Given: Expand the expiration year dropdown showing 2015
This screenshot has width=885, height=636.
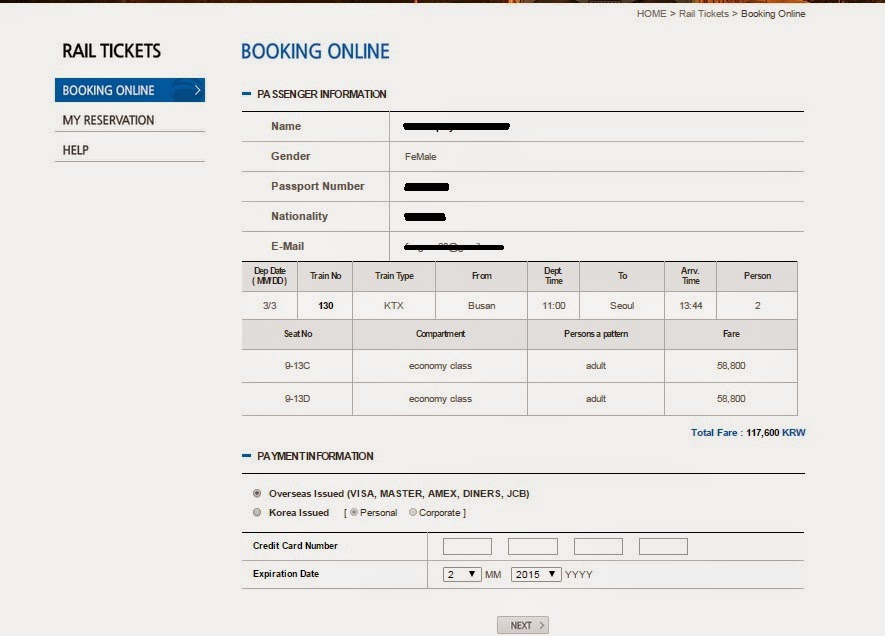Looking at the screenshot, I should pos(535,575).
